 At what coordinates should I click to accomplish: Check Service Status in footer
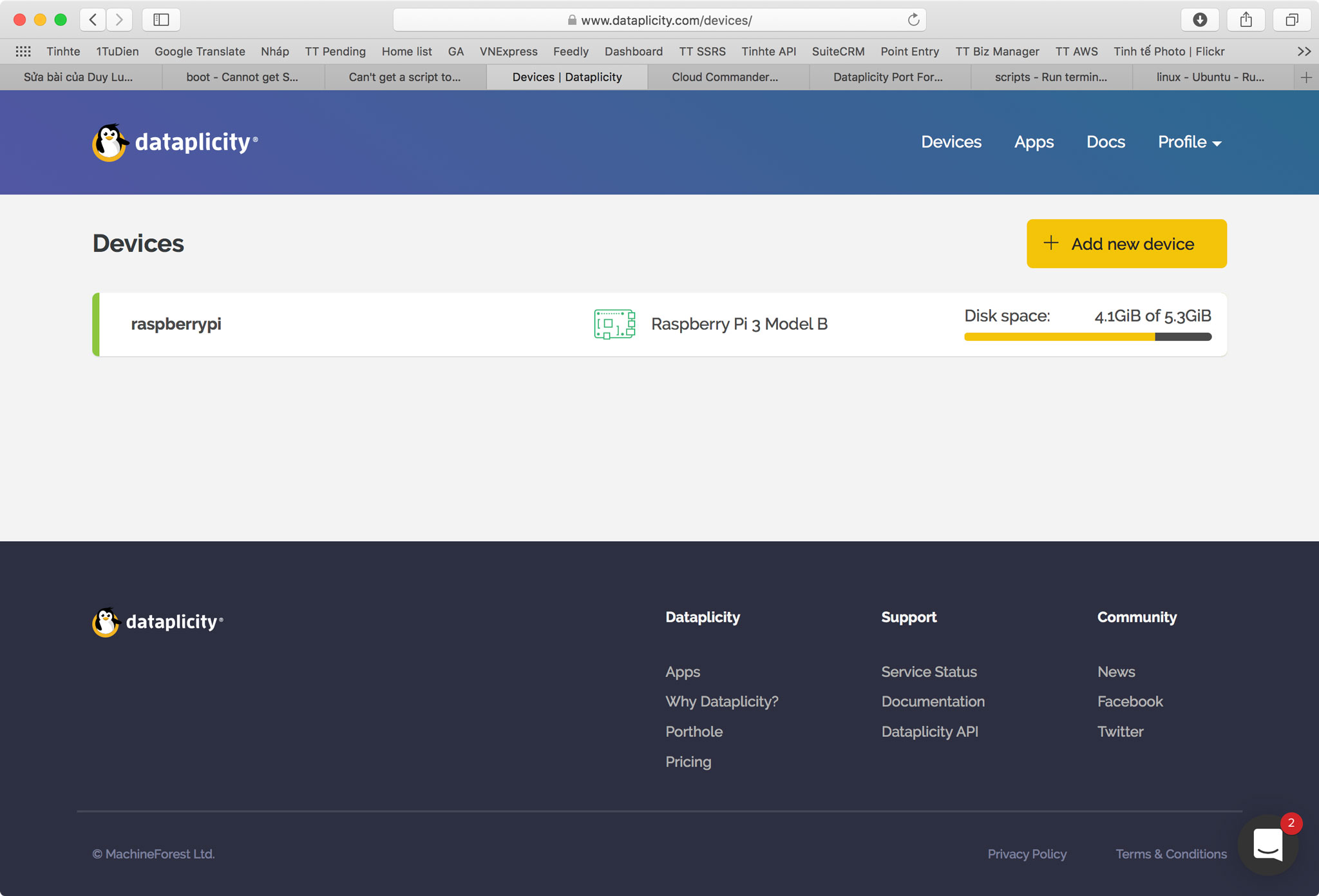pos(929,672)
